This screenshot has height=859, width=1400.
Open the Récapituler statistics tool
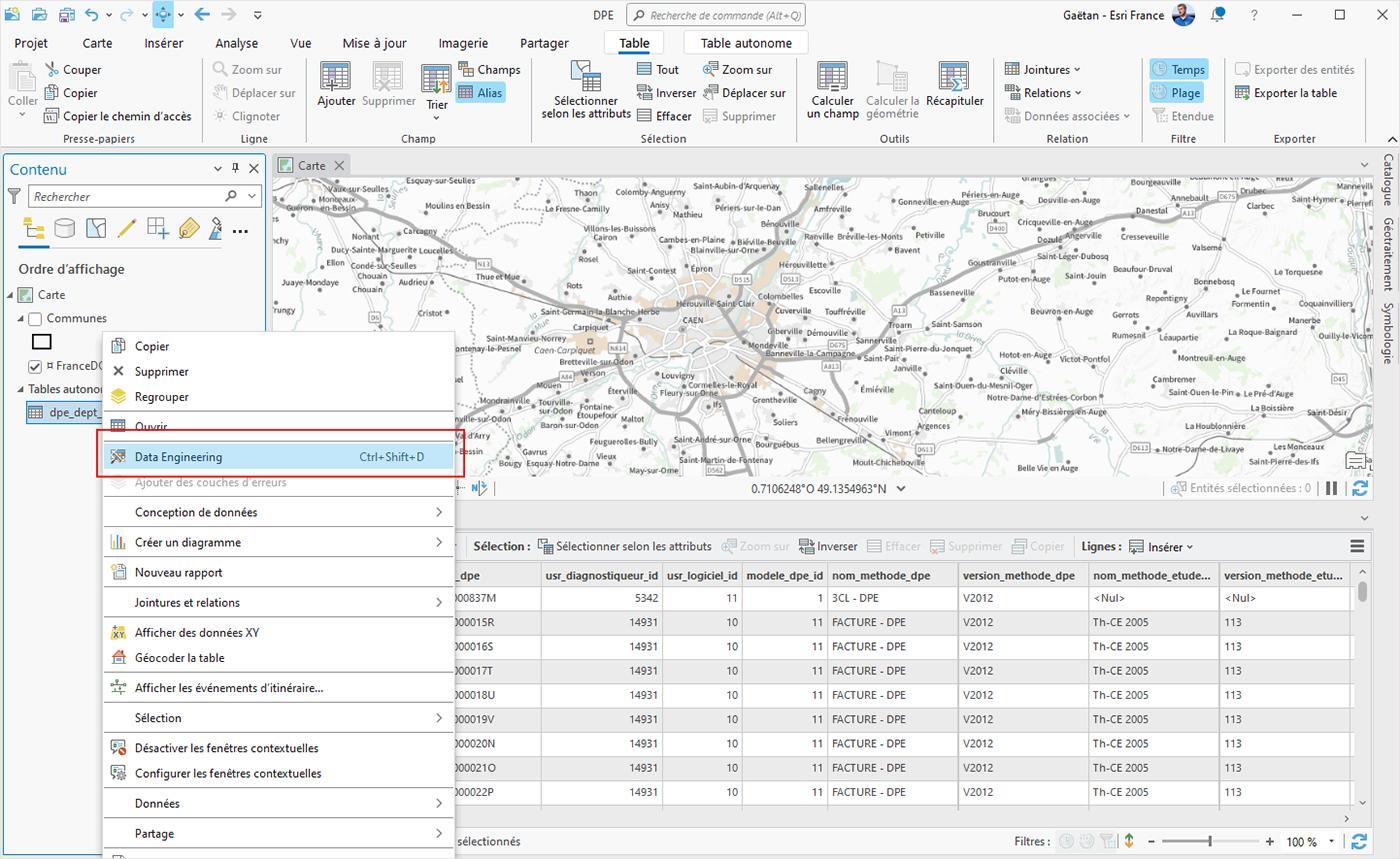954,85
